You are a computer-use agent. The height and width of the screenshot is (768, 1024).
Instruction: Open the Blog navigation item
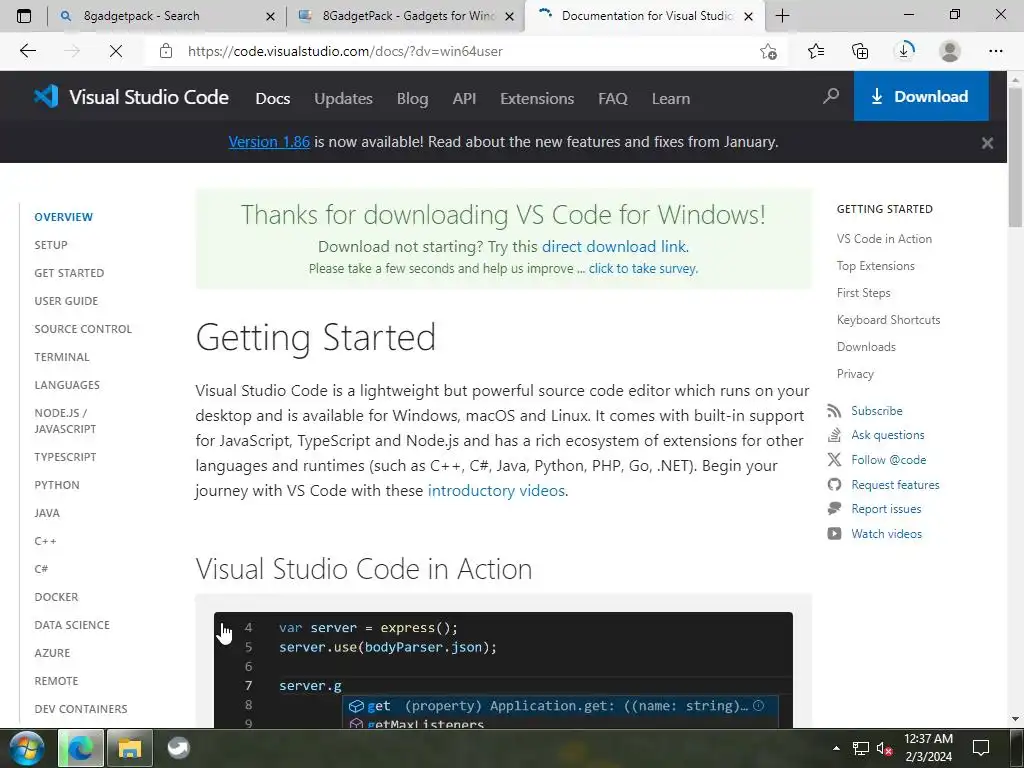(x=413, y=99)
